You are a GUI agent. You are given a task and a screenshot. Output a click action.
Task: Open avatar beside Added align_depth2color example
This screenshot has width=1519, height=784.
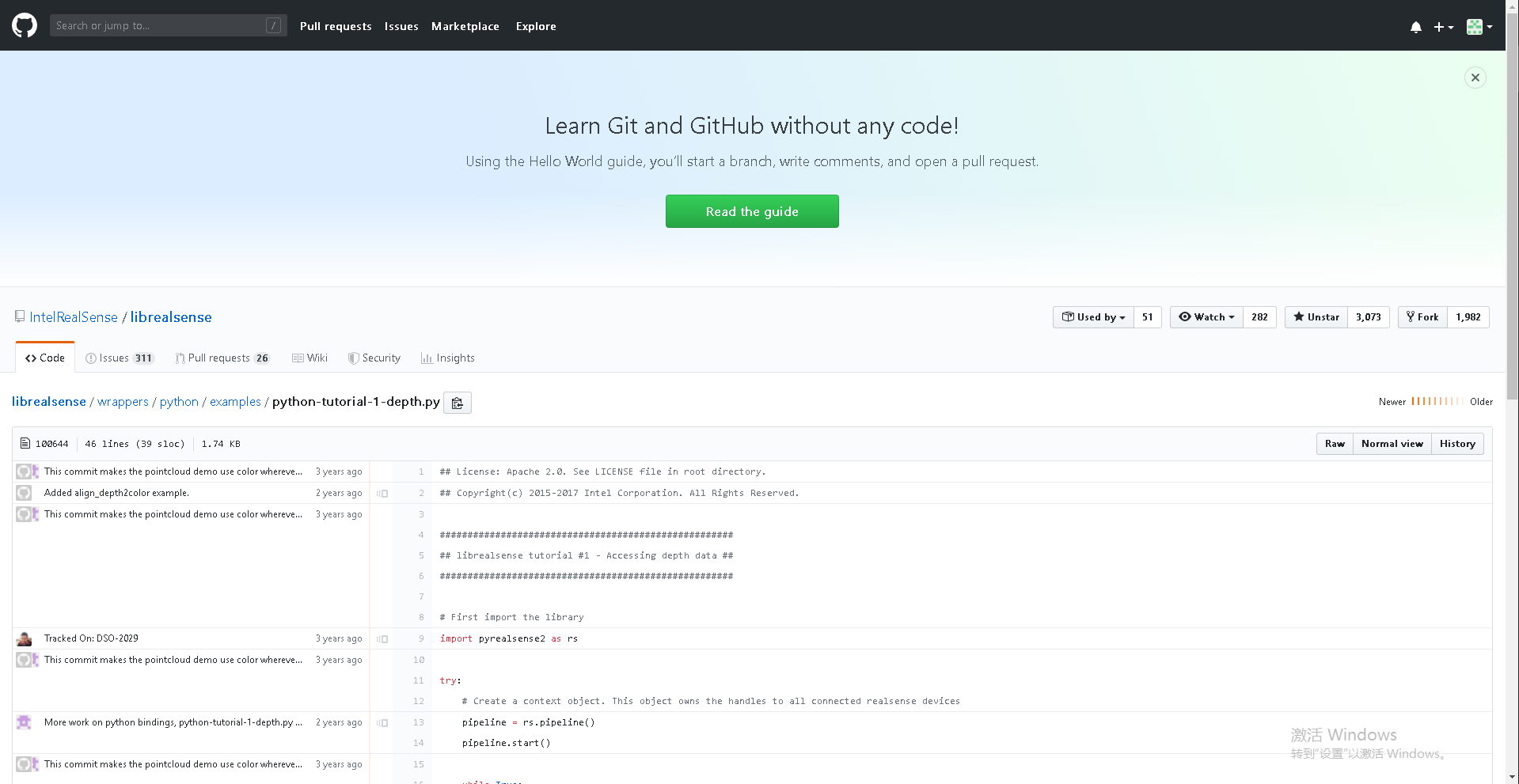24,493
